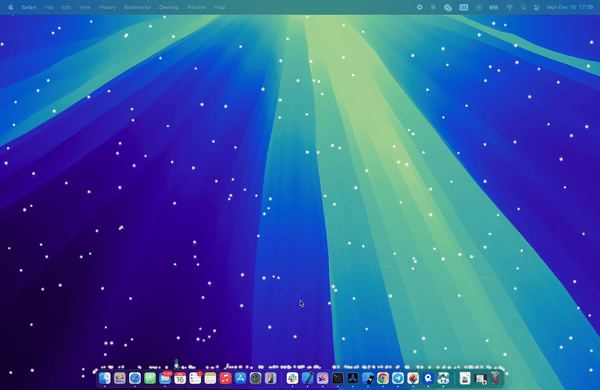
Task: Launch the Music app from dock
Action: [225, 378]
